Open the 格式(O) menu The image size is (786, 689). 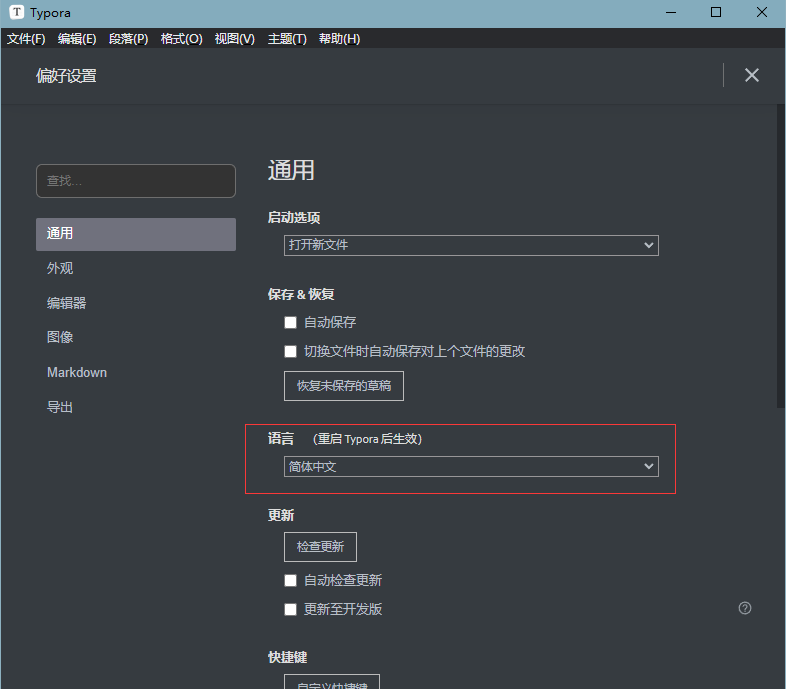[x=181, y=39]
